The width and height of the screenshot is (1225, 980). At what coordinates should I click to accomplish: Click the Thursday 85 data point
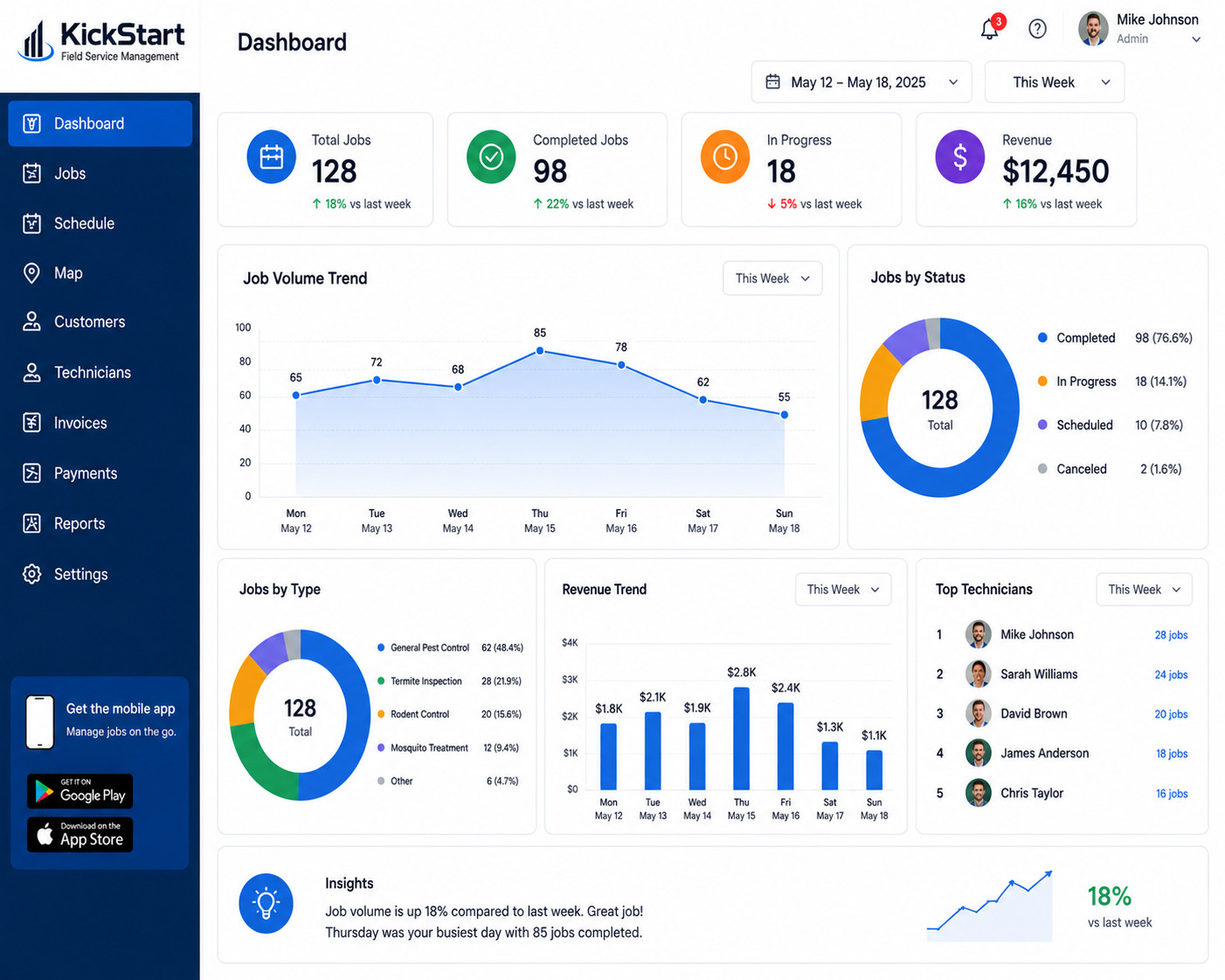(x=540, y=351)
